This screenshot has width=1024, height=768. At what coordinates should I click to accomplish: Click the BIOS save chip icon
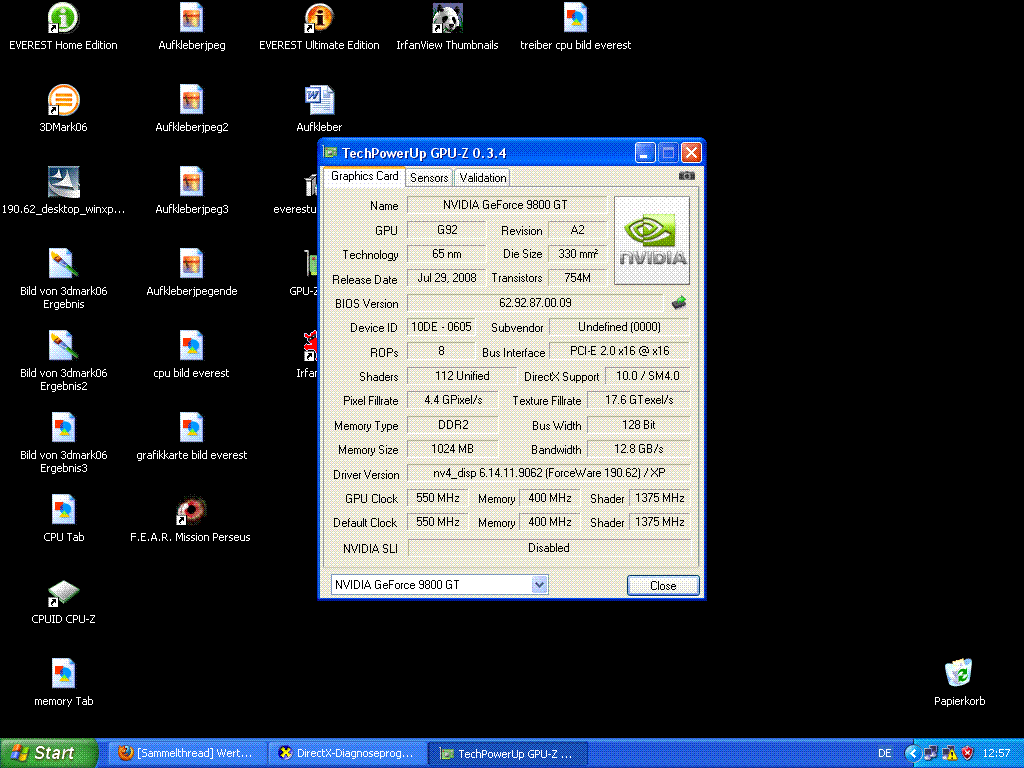(679, 302)
